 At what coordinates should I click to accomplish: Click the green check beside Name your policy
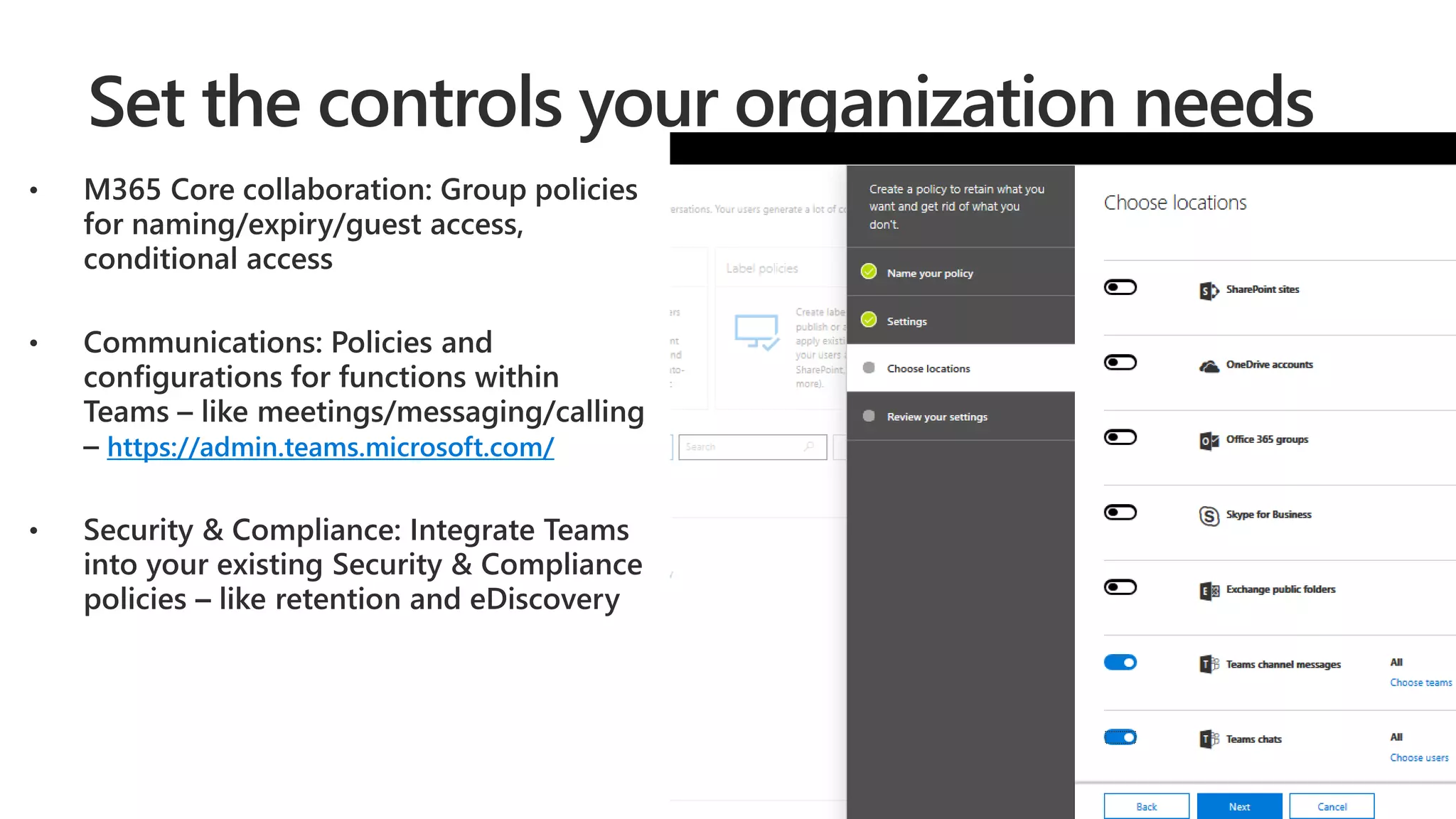869,272
